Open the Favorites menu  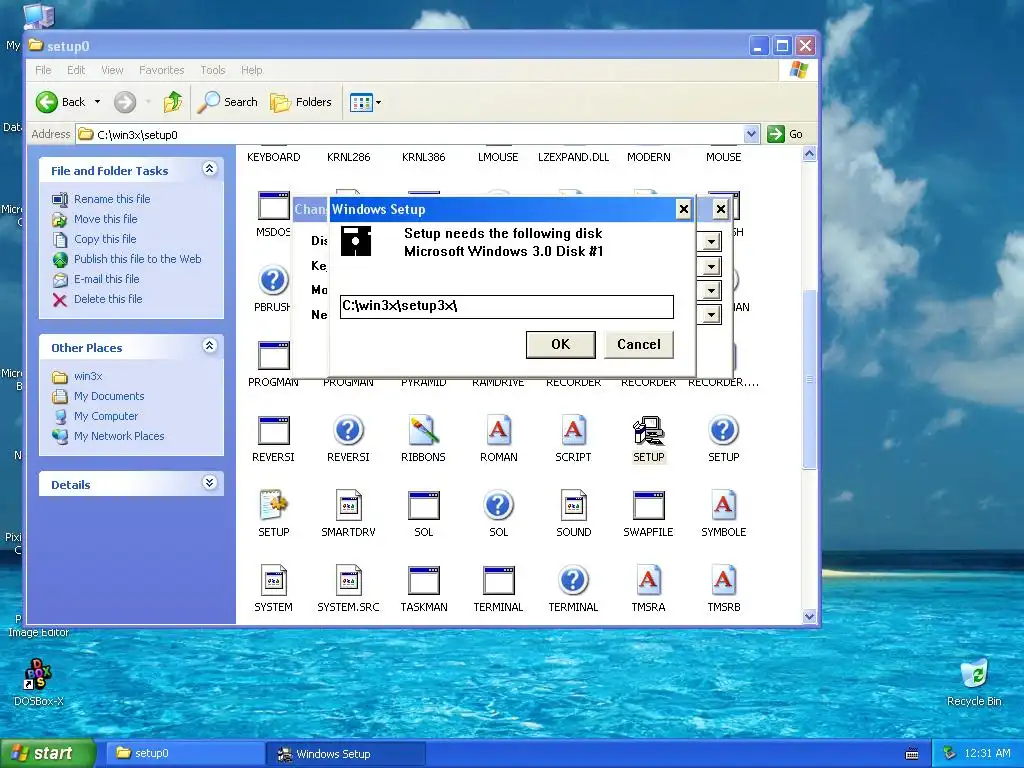pos(161,70)
